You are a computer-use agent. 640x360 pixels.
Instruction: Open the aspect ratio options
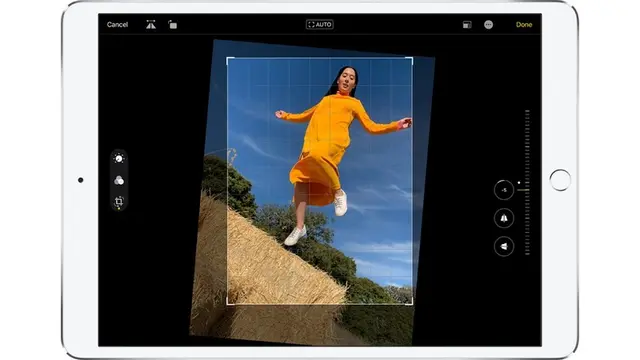pyautogui.click(x=467, y=25)
